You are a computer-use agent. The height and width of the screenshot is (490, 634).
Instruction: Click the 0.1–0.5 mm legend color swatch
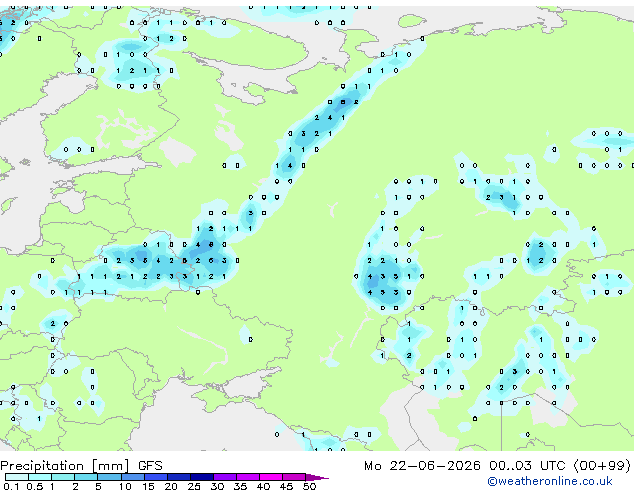[17, 477]
